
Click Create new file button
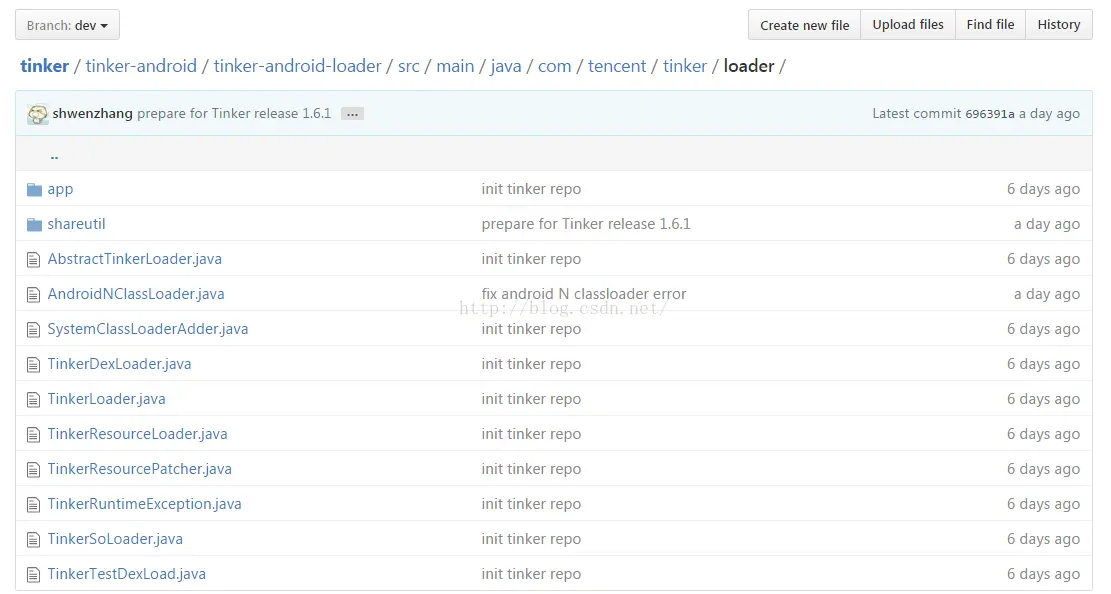[x=804, y=25]
